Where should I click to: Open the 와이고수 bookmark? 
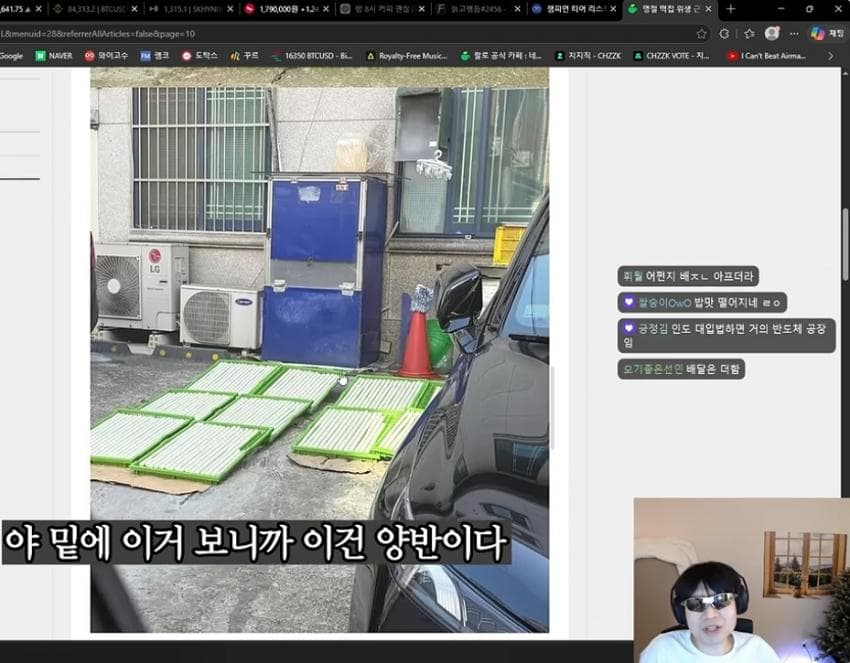coord(106,56)
